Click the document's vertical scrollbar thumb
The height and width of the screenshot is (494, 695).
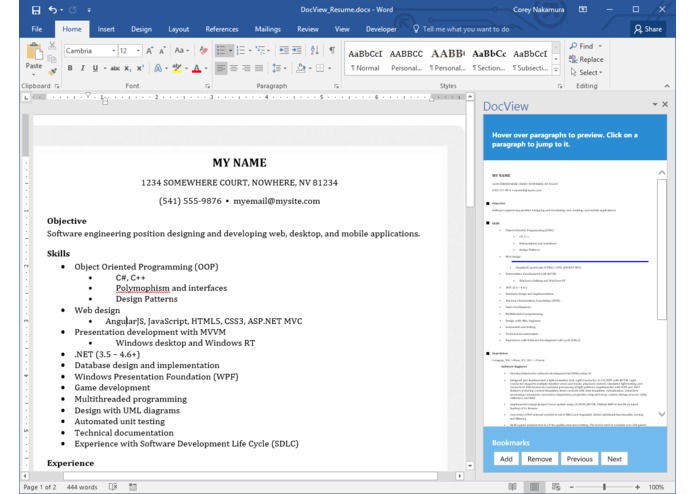pyautogui.click(x=470, y=154)
